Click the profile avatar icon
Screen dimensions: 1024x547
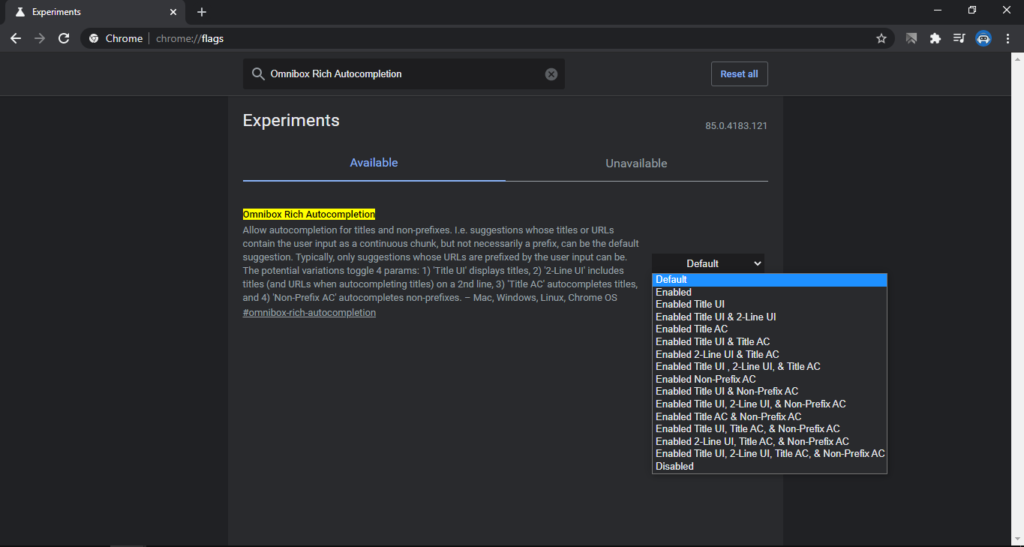[983, 38]
